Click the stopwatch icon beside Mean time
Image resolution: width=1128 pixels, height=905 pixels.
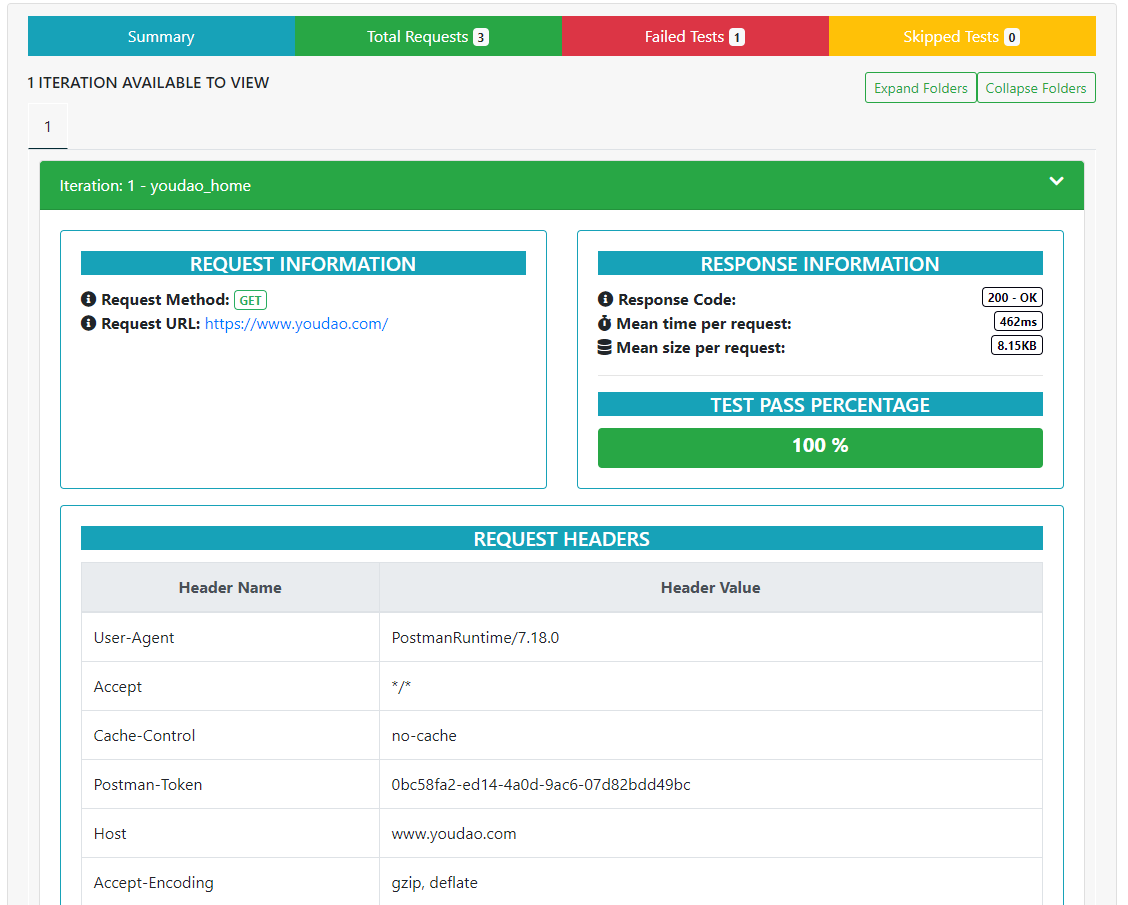(605, 323)
